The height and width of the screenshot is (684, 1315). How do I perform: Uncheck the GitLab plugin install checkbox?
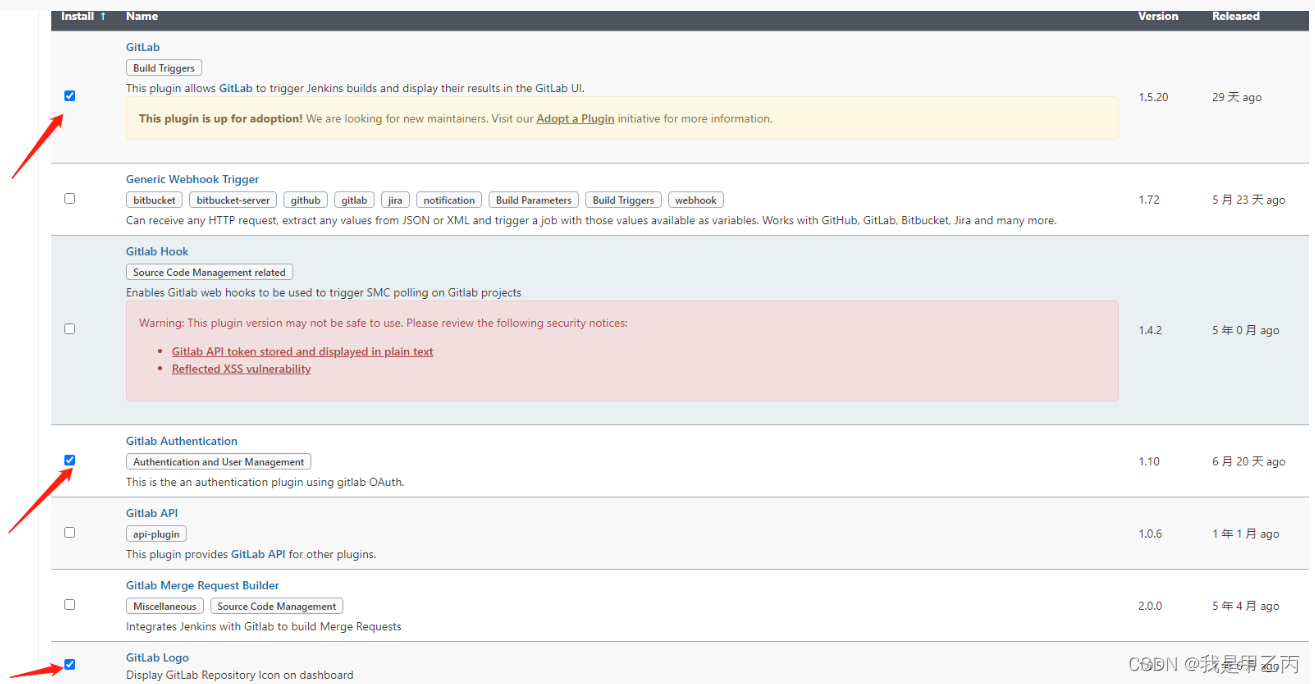click(70, 96)
